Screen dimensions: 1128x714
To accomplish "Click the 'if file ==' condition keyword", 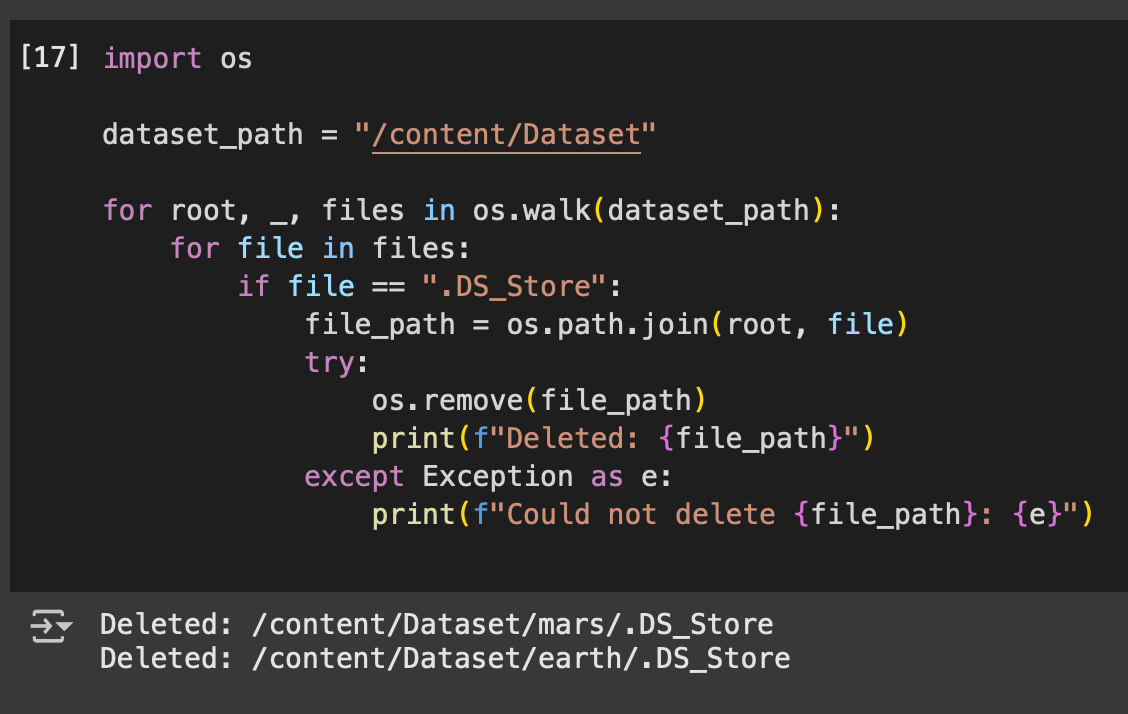I will click(x=254, y=287).
